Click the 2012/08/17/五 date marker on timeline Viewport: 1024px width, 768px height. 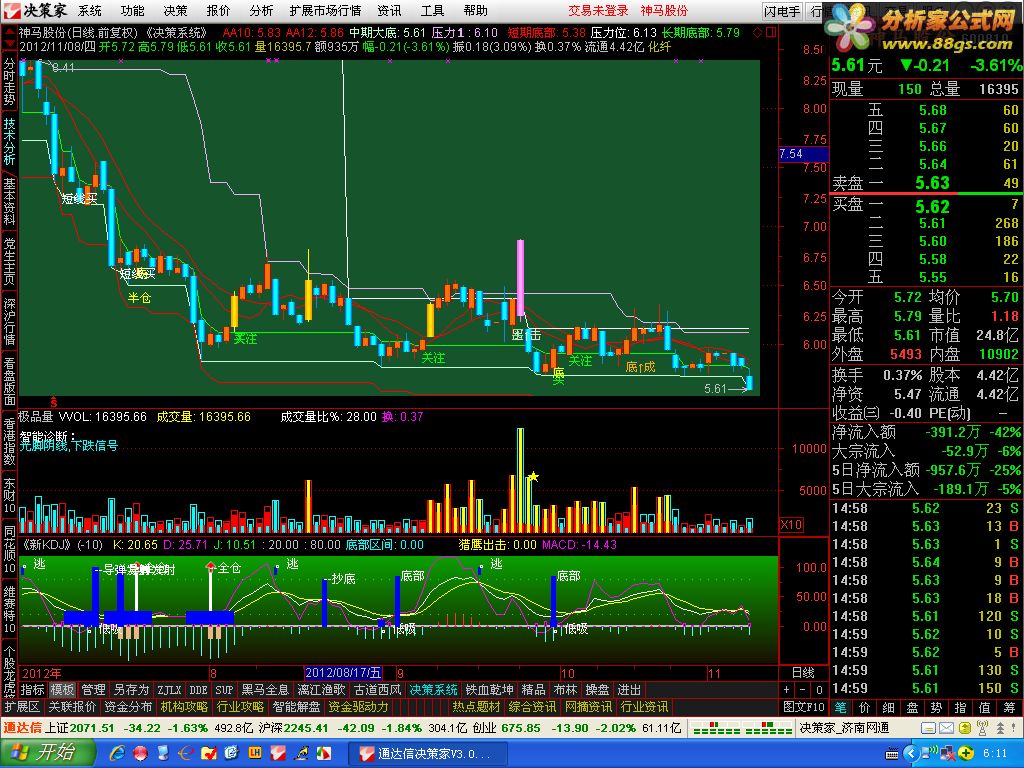[344, 673]
